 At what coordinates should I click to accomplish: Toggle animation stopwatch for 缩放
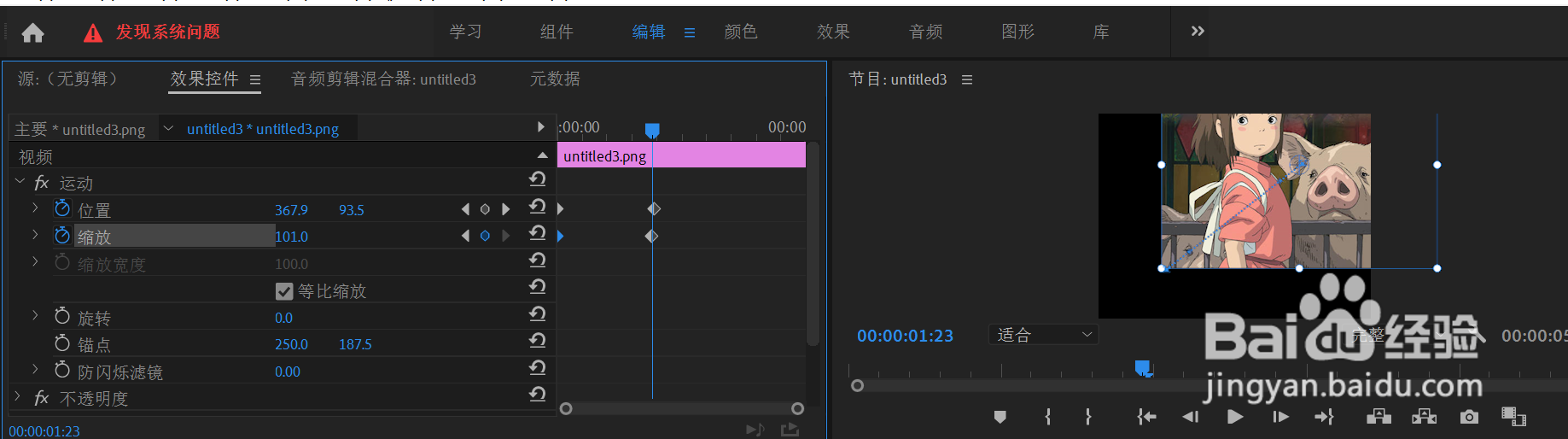[62, 235]
